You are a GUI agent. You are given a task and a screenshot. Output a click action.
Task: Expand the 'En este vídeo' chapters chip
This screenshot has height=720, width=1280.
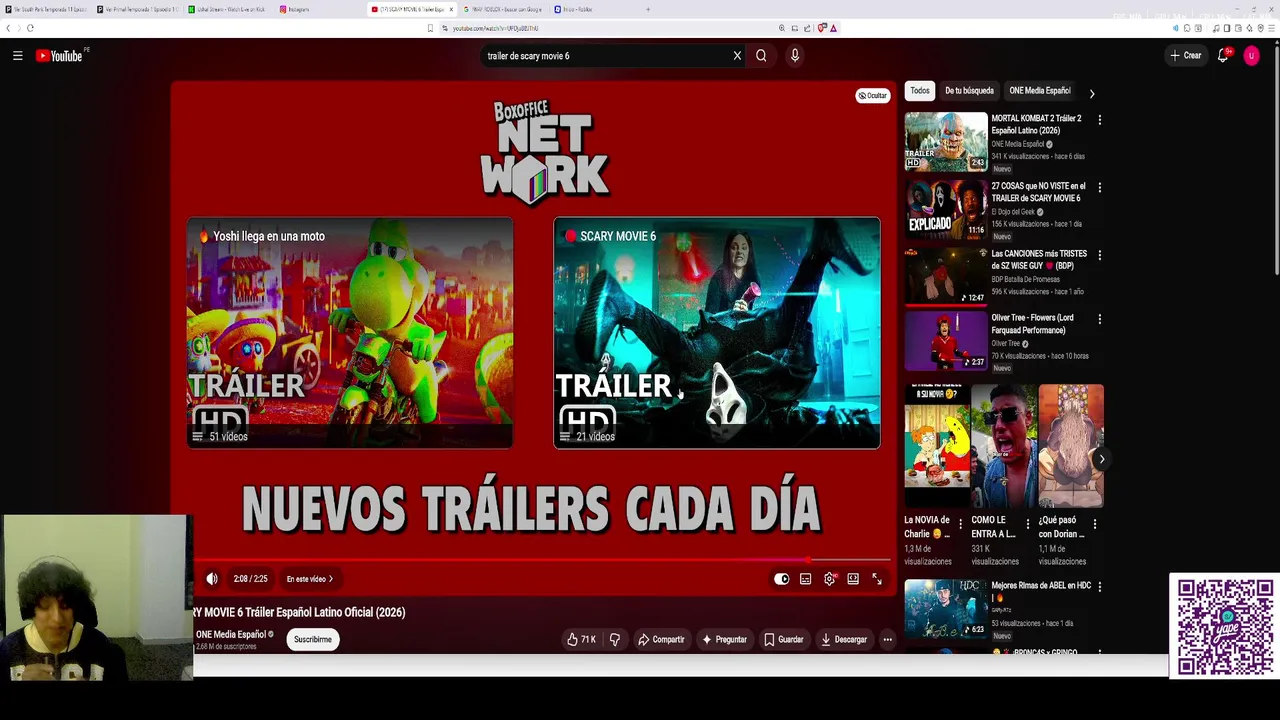(x=310, y=579)
